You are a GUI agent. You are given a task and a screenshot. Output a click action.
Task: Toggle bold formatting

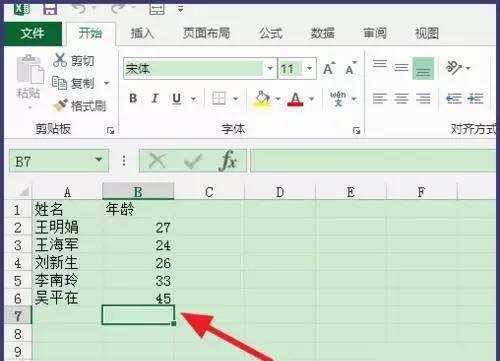pyautogui.click(x=133, y=99)
